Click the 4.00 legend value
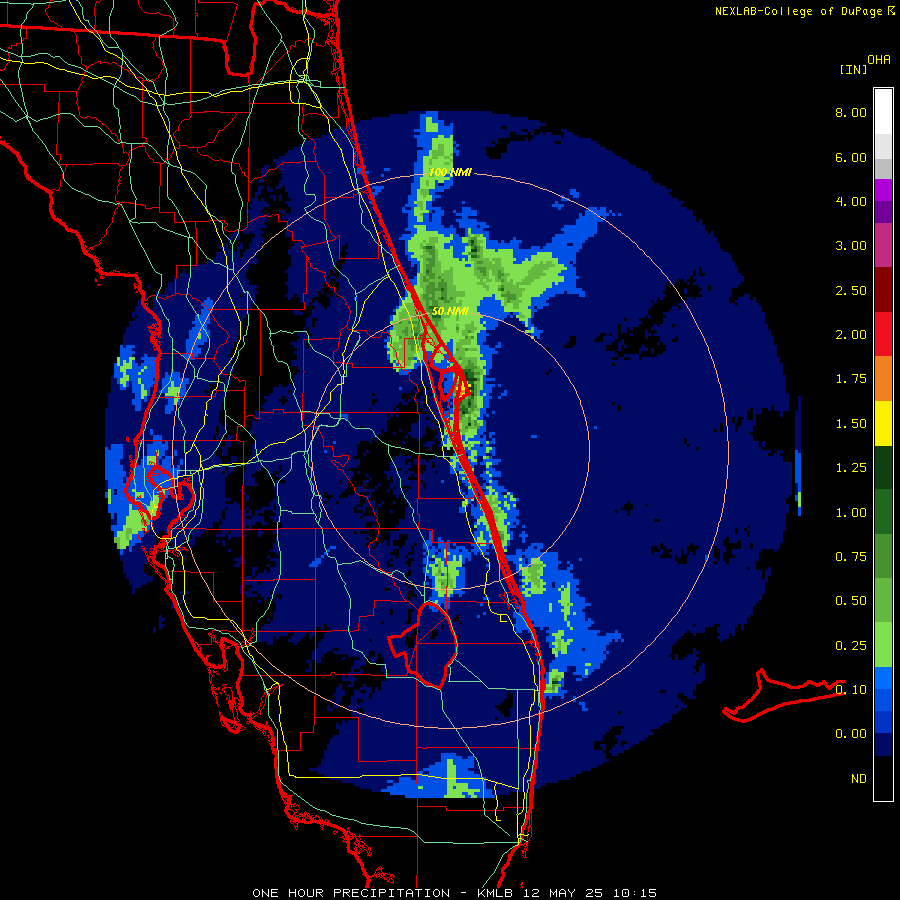 (x=851, y=201)
